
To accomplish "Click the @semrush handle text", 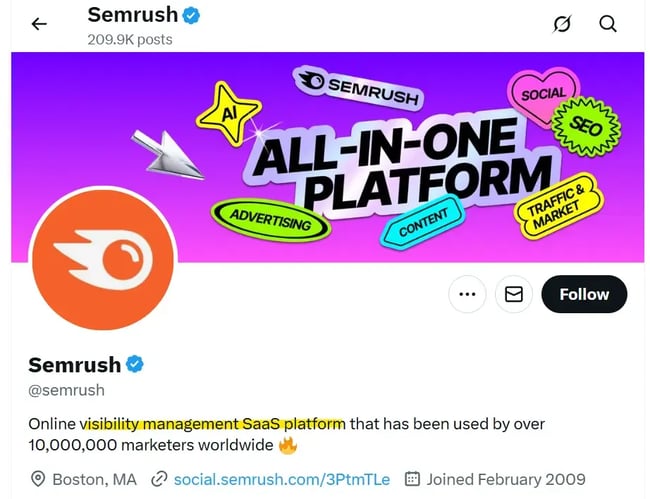I will 66,390.
